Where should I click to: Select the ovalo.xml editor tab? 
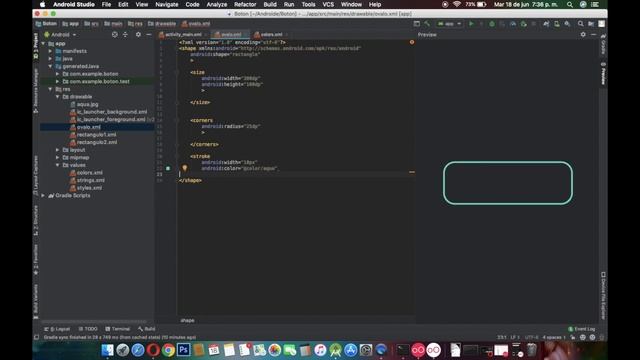tap(229, 35)
